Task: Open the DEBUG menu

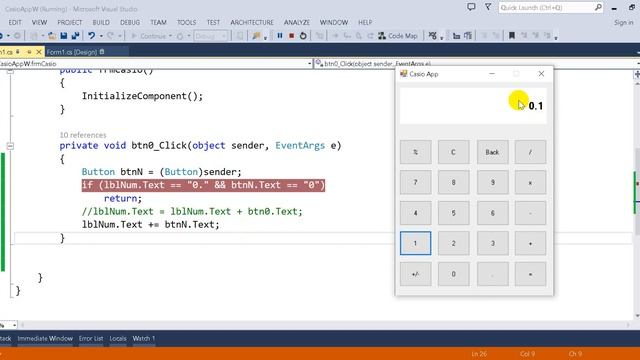Action: pyautogui.click(x=130, y=22)
